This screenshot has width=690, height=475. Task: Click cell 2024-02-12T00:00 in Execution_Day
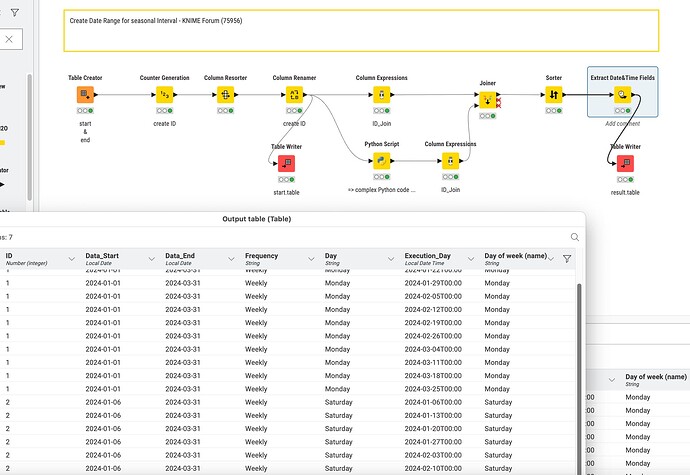click(x=433, y=309)
